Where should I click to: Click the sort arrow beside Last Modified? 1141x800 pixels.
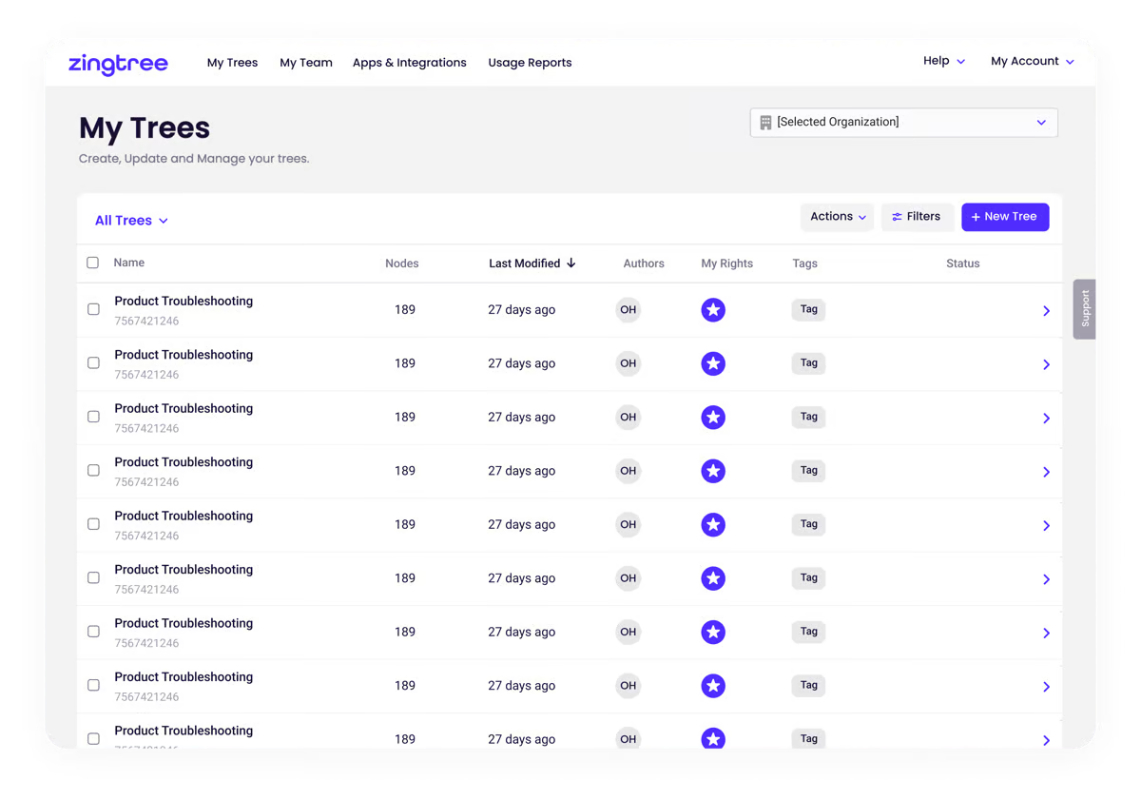[571, 263]
